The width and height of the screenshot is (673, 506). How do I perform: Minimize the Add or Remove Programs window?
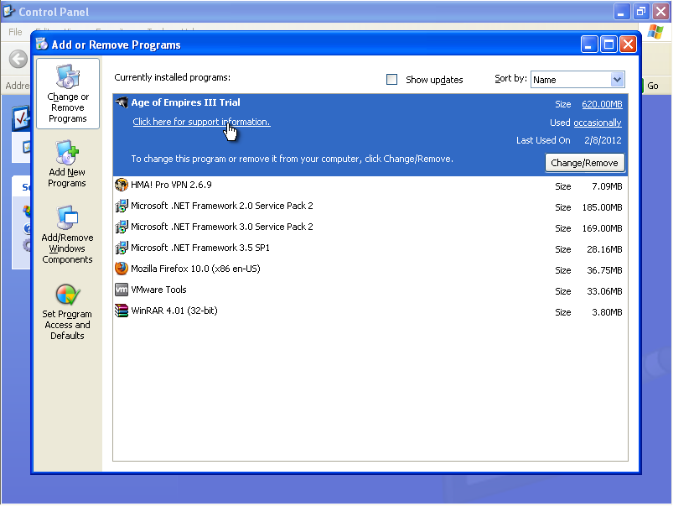pyautogui.click(x=589, y=44)
